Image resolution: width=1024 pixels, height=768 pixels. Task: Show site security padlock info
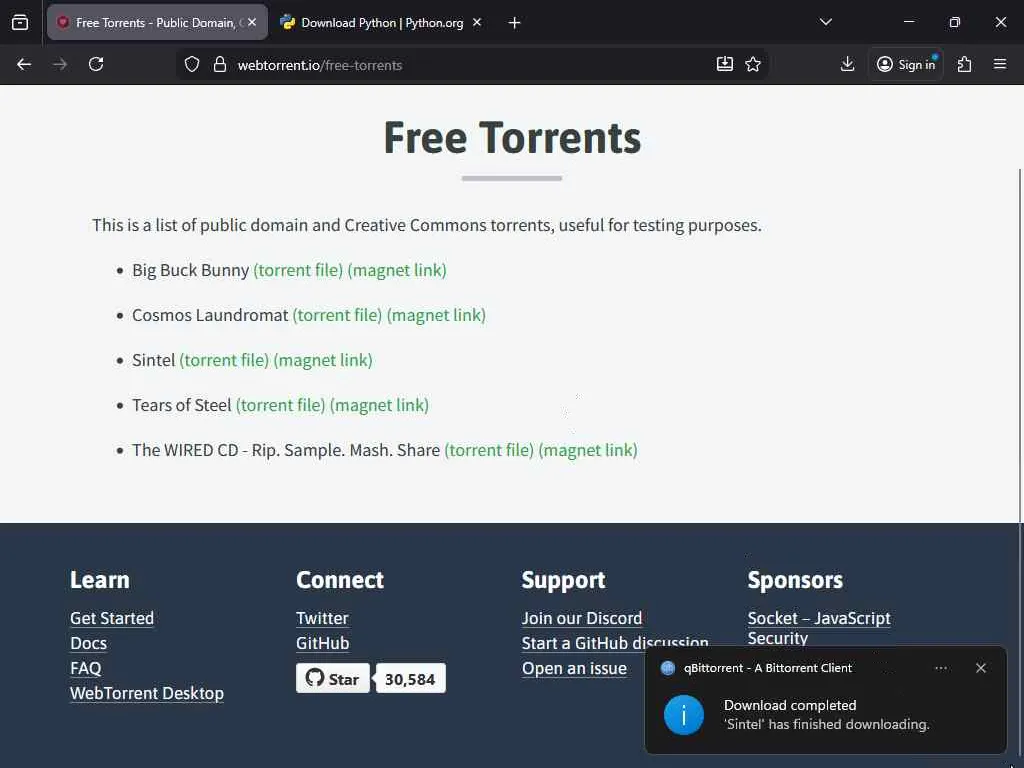(220, 64)
